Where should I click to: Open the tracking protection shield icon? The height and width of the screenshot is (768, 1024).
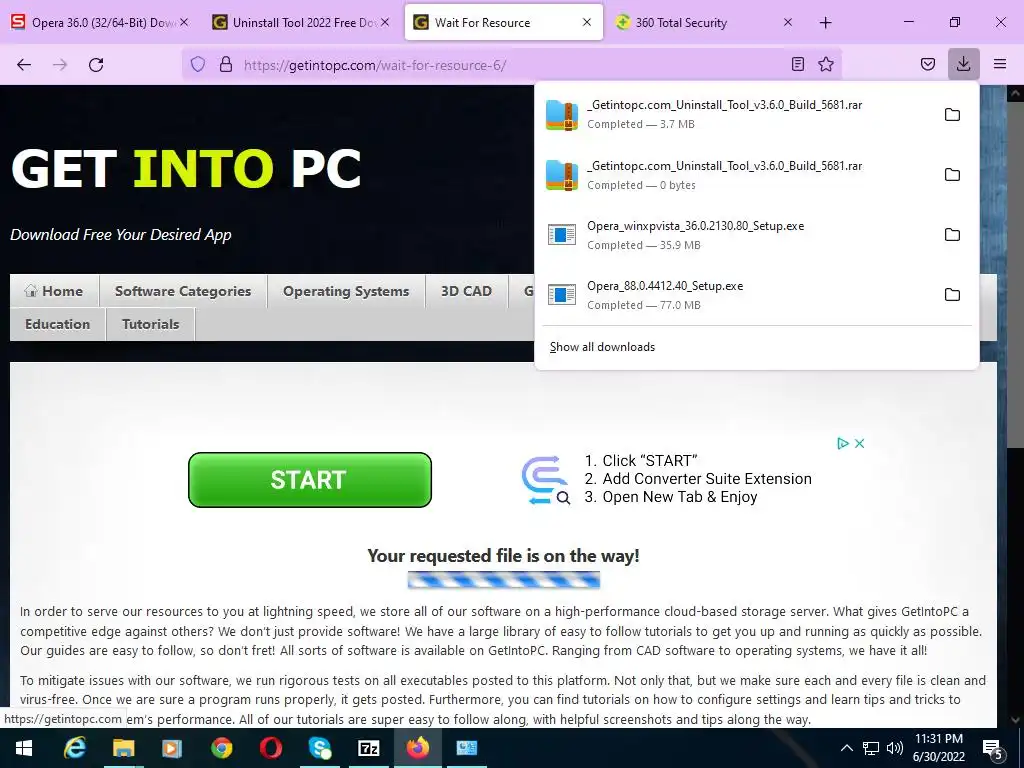tap(198, 64)
